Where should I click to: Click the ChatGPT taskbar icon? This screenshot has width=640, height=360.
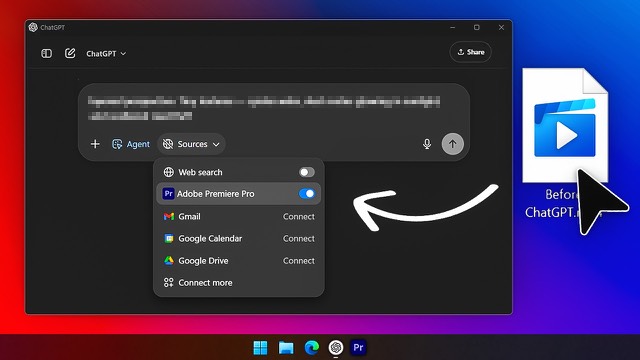[336, 348]
